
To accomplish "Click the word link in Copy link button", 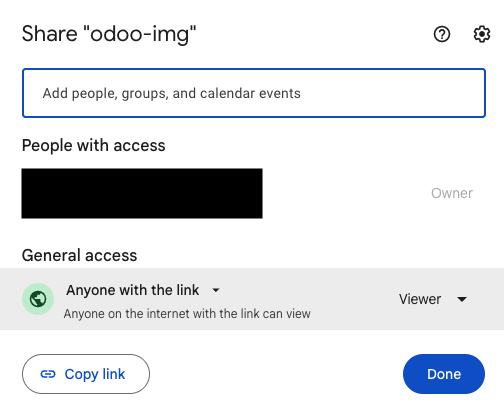I will coord(114,374).
